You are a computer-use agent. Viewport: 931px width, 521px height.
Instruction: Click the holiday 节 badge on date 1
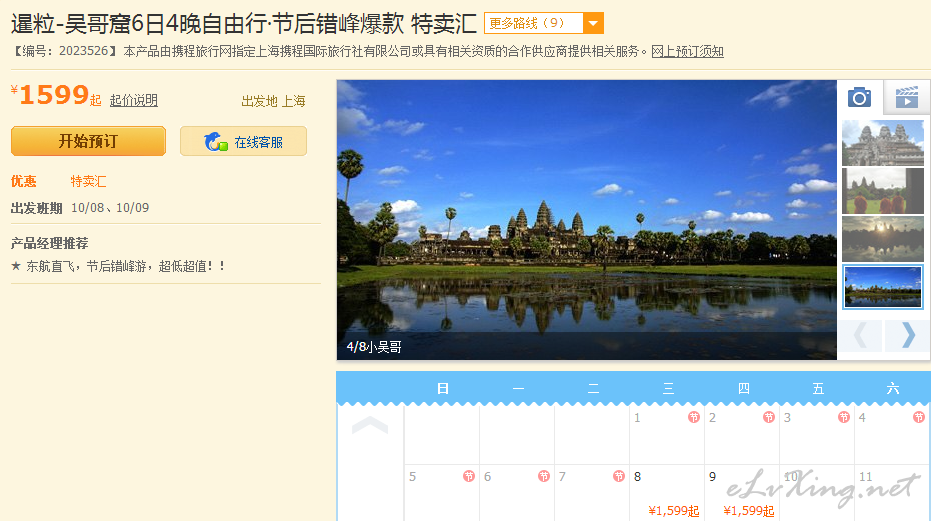tap(694, 417)
